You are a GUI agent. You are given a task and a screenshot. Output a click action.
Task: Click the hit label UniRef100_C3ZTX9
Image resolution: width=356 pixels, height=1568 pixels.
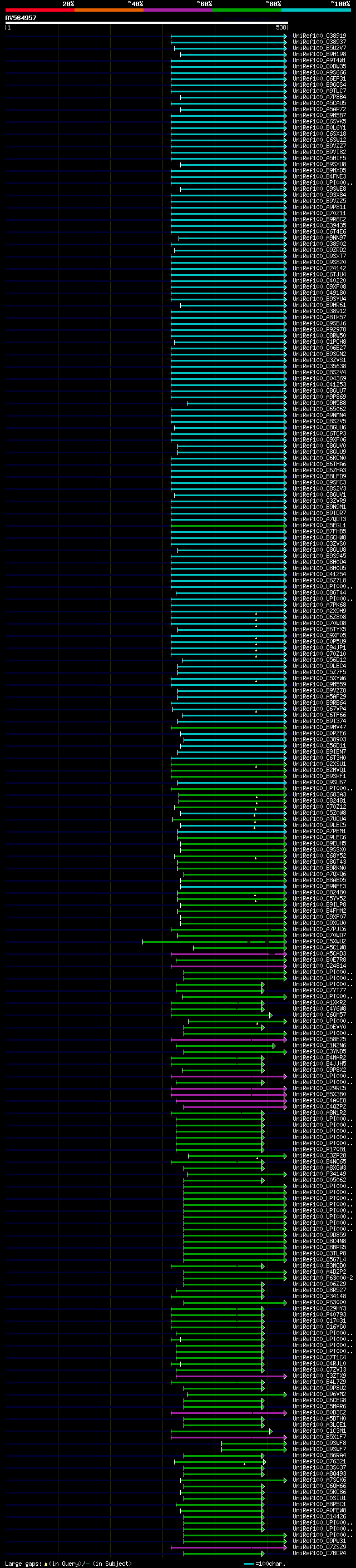319,1376
